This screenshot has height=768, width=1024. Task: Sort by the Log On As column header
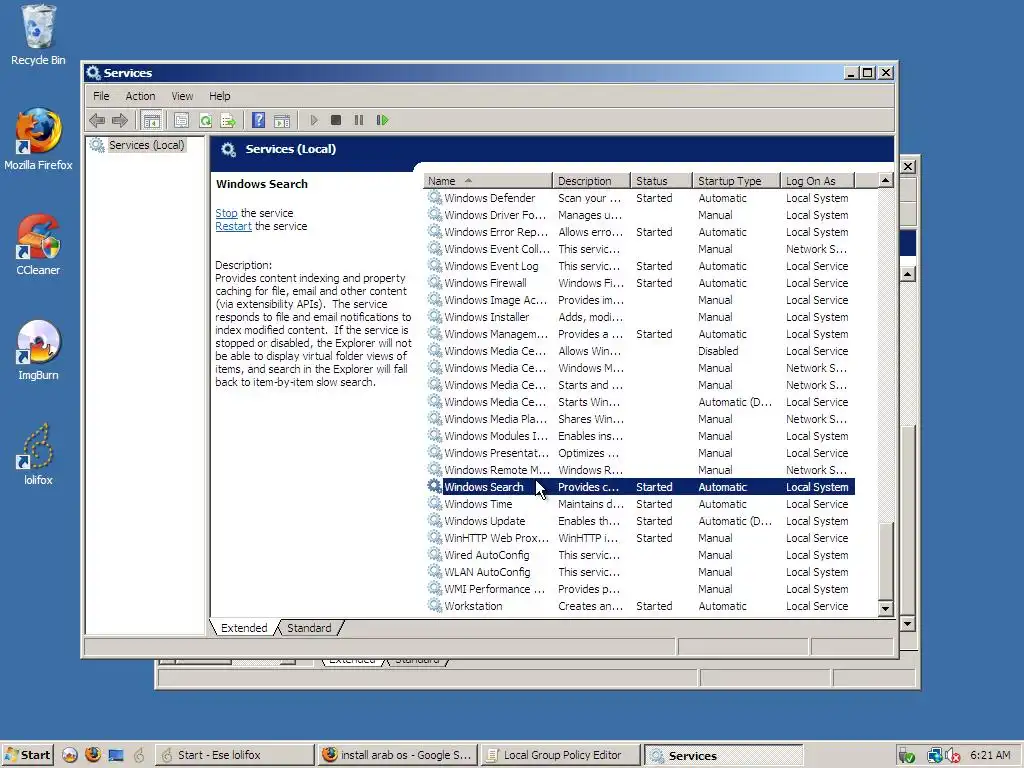coord(818,181)
